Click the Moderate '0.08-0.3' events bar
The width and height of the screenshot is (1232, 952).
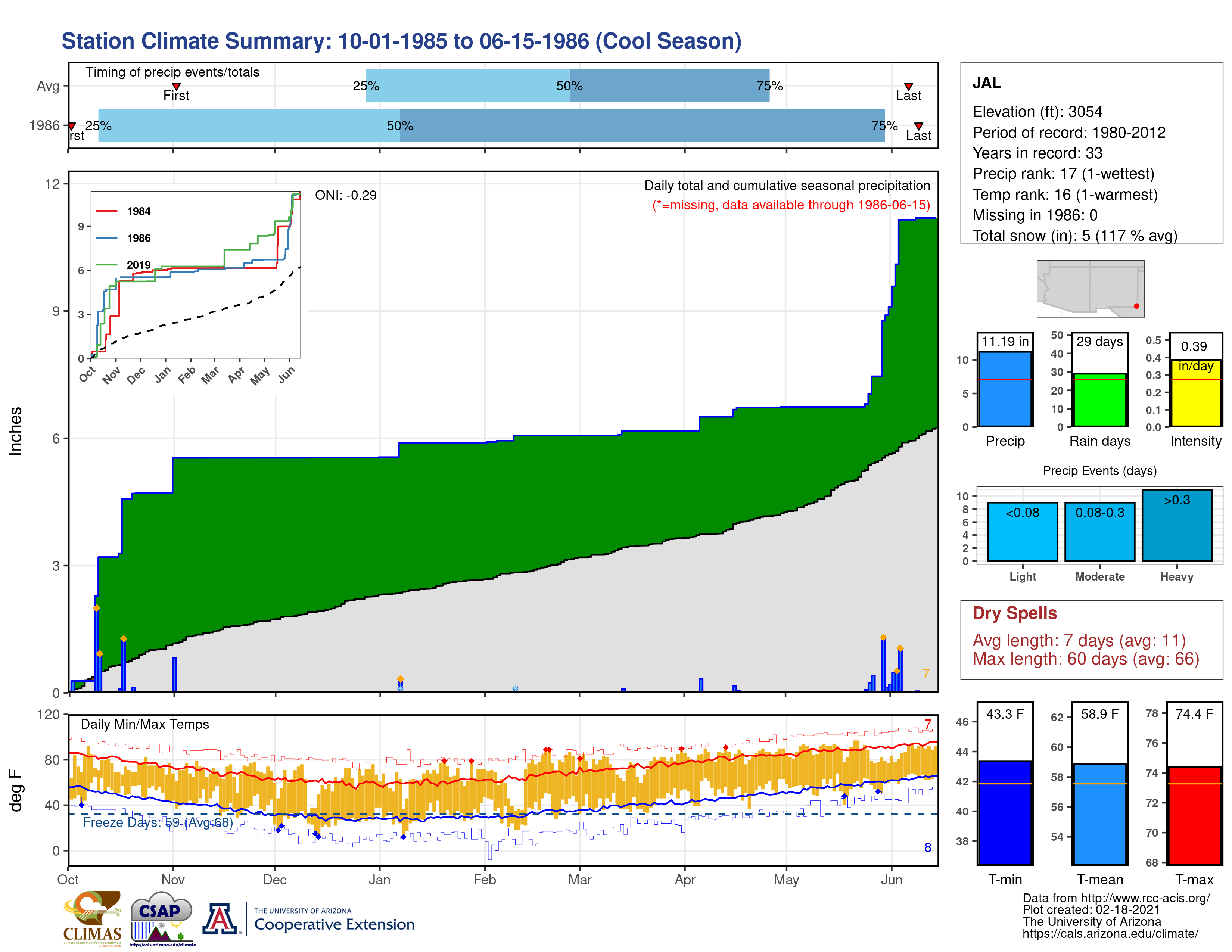click(x=1099, y=531)
